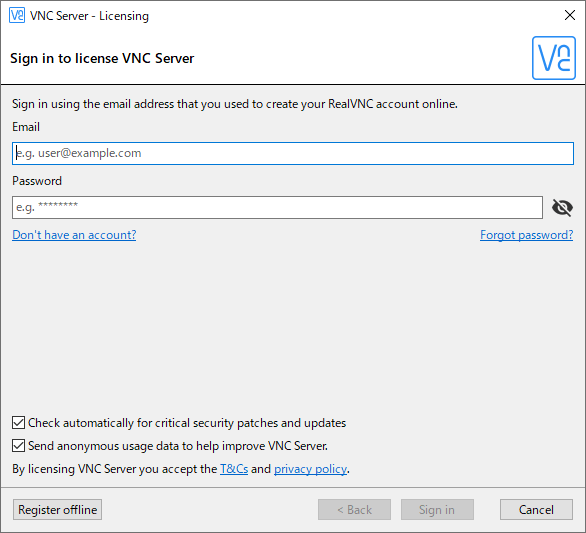The image size is (586, 533).
Task: Click the VNC icon in the title bar
Action: point(17,15)
